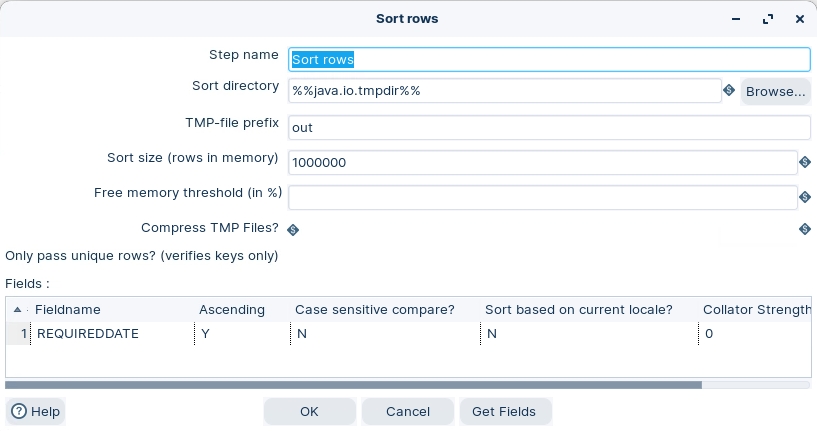The image size is (817, 431).
Task: Open Help using the question mark button
Action: tap(36, 411)
